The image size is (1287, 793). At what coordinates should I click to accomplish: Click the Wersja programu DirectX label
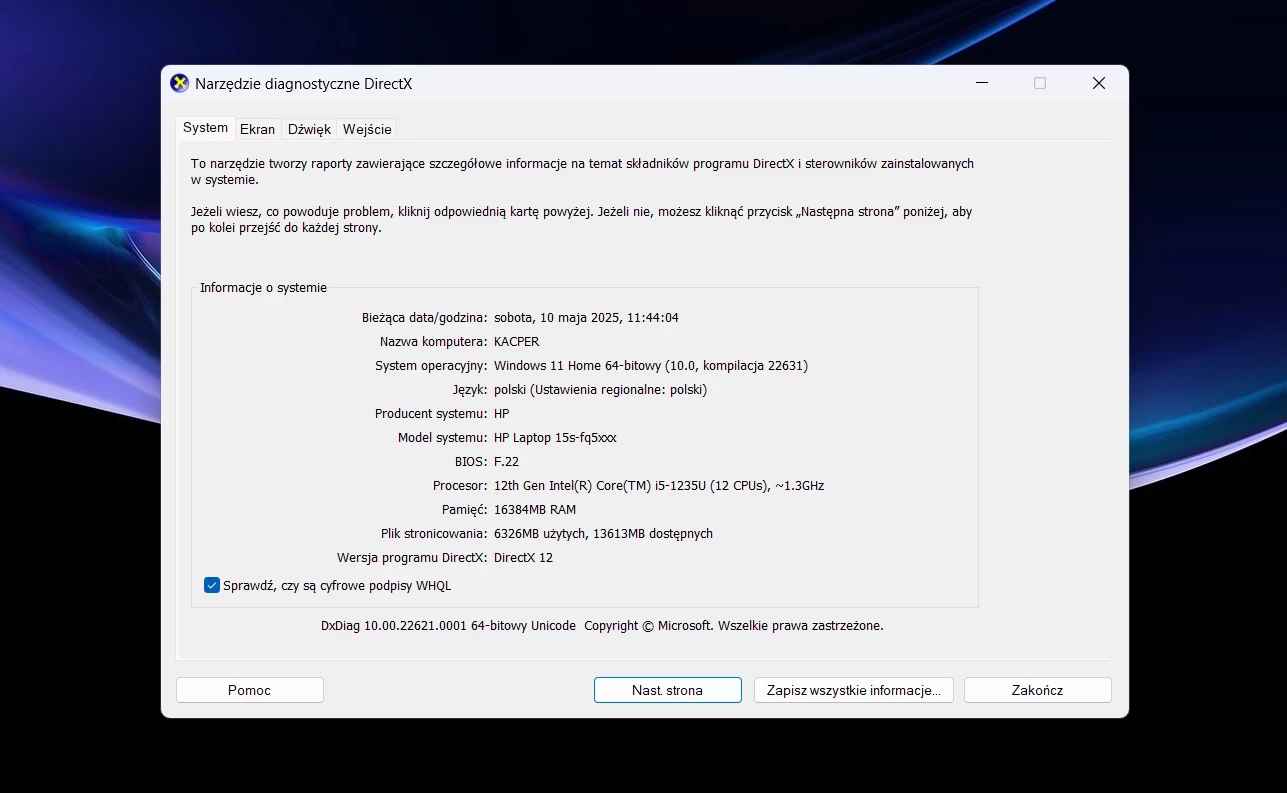point(412,557)
